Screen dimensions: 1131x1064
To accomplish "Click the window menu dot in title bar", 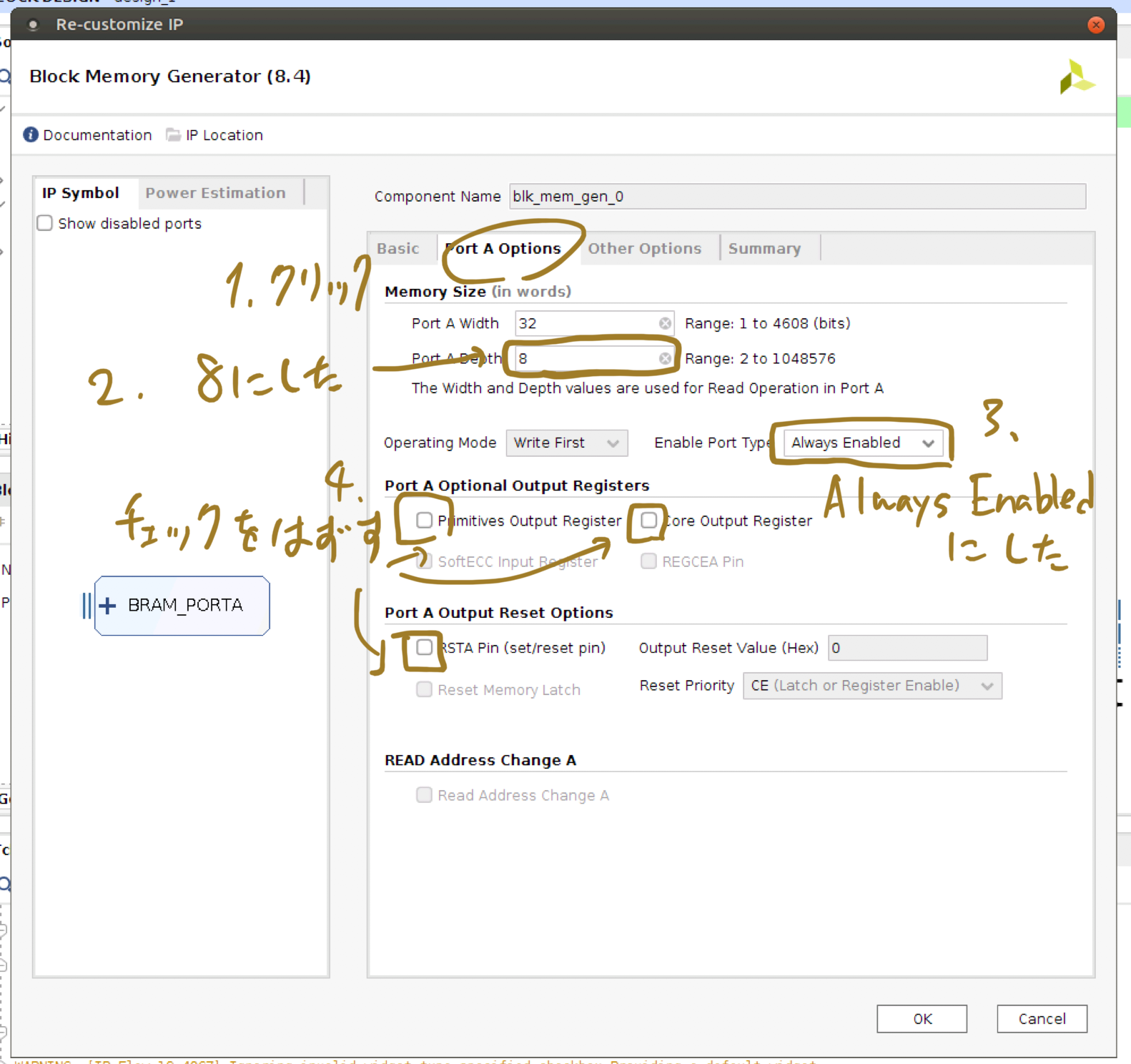I will click(33, 25).
